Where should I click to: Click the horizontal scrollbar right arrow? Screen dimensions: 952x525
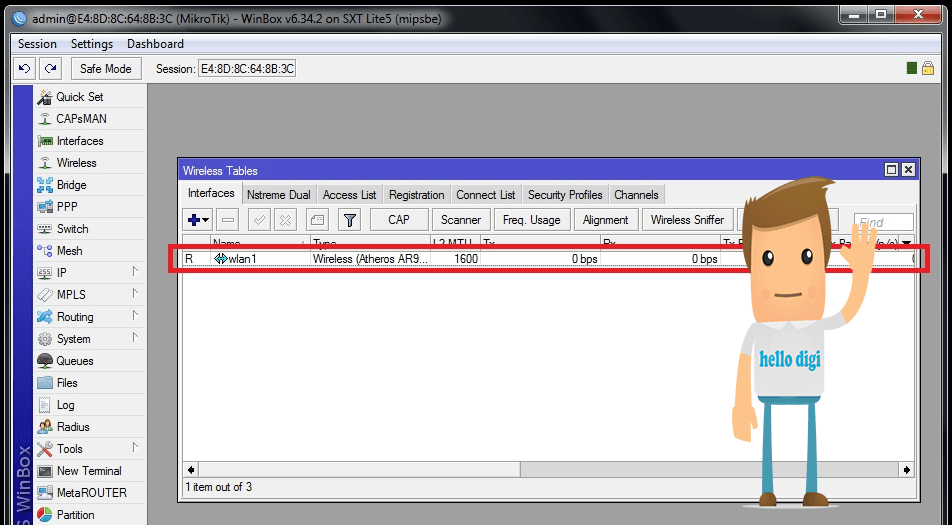[907, 470]
